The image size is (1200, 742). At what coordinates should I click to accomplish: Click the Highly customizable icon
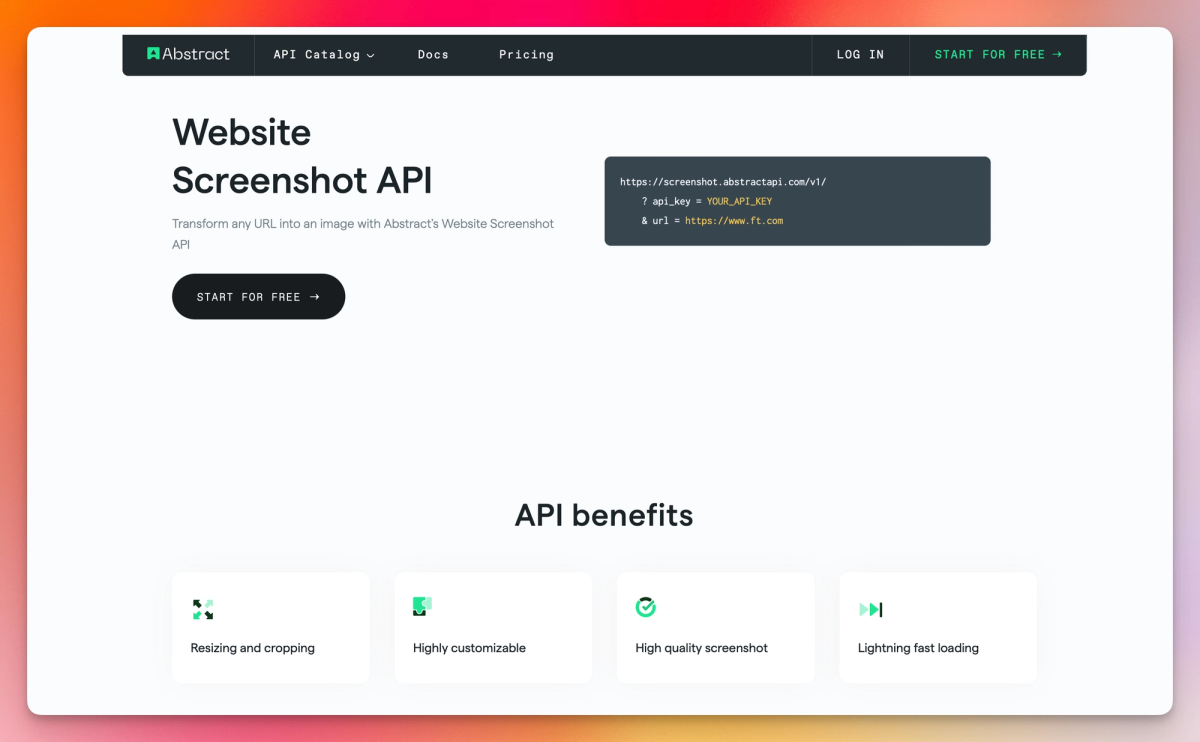tap(422, 606)
